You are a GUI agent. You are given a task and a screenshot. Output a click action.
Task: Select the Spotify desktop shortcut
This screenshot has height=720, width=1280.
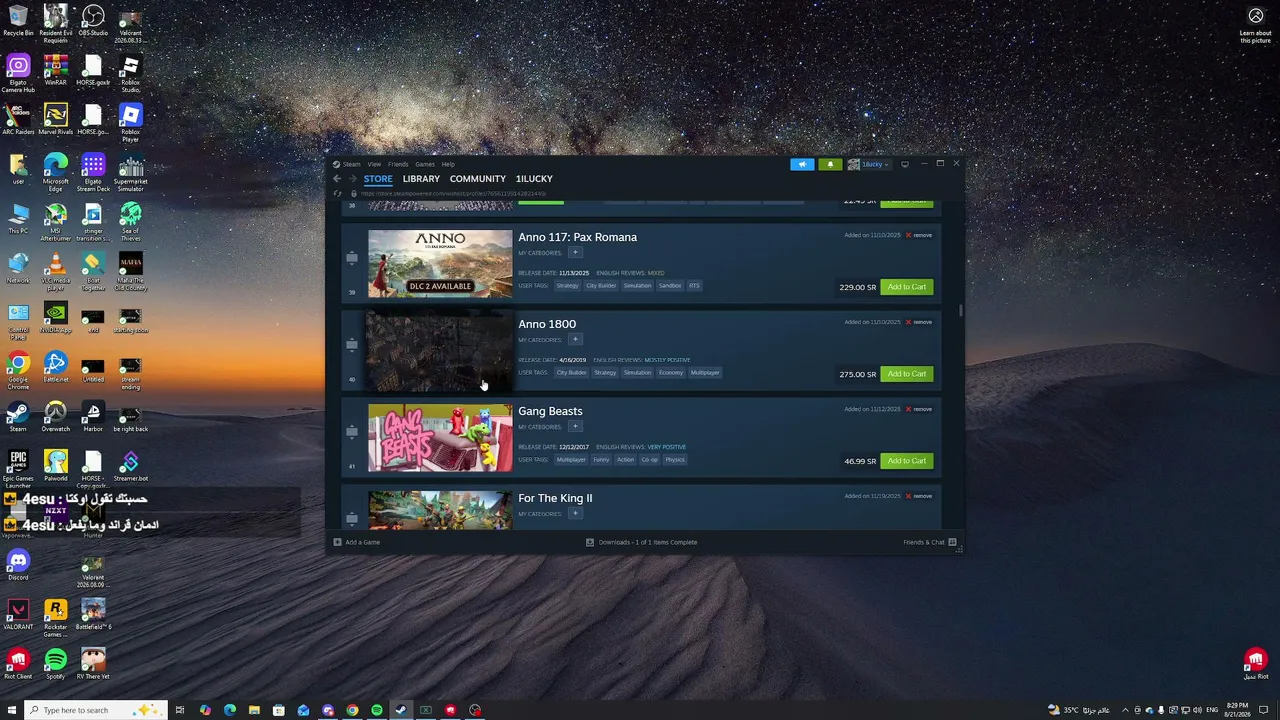pos(56,664)
